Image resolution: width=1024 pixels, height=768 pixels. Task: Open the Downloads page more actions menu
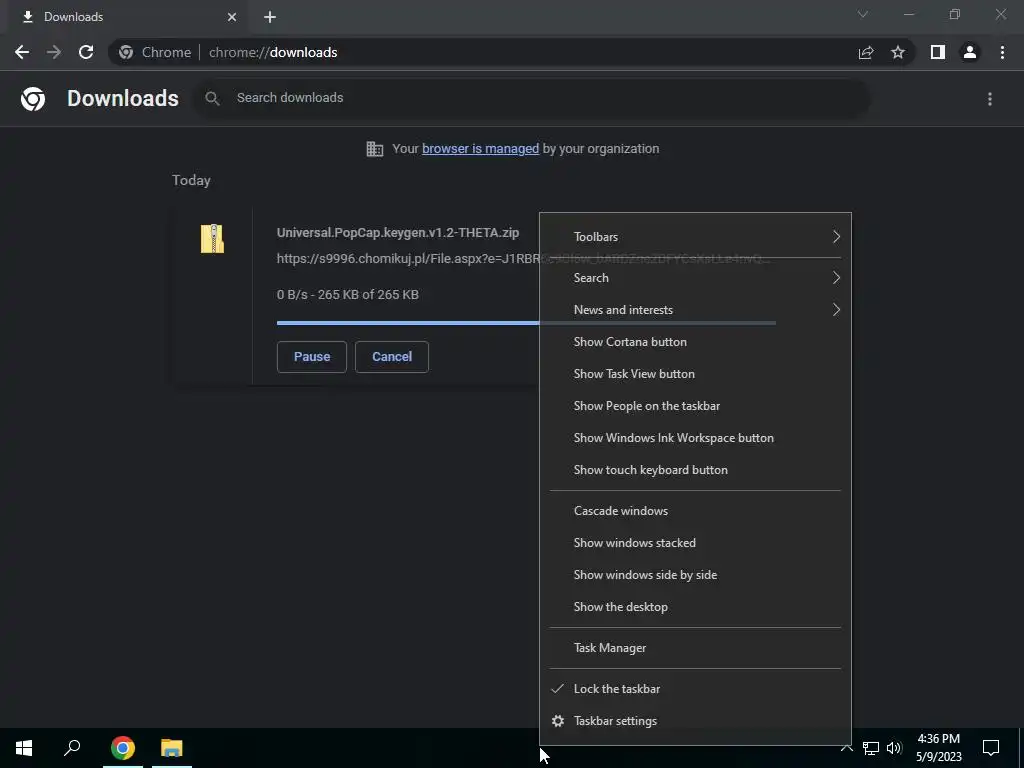click(990, 99)
